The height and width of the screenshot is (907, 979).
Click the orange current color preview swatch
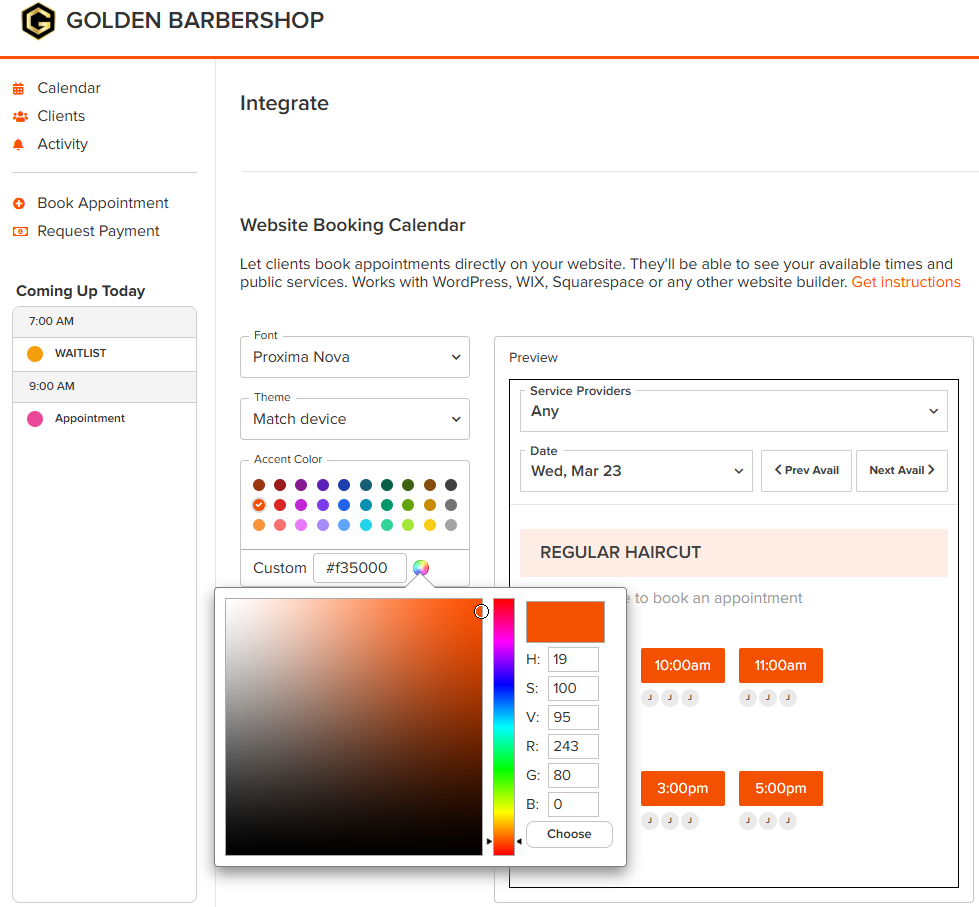pyautogui.click(x=565, y=622)
